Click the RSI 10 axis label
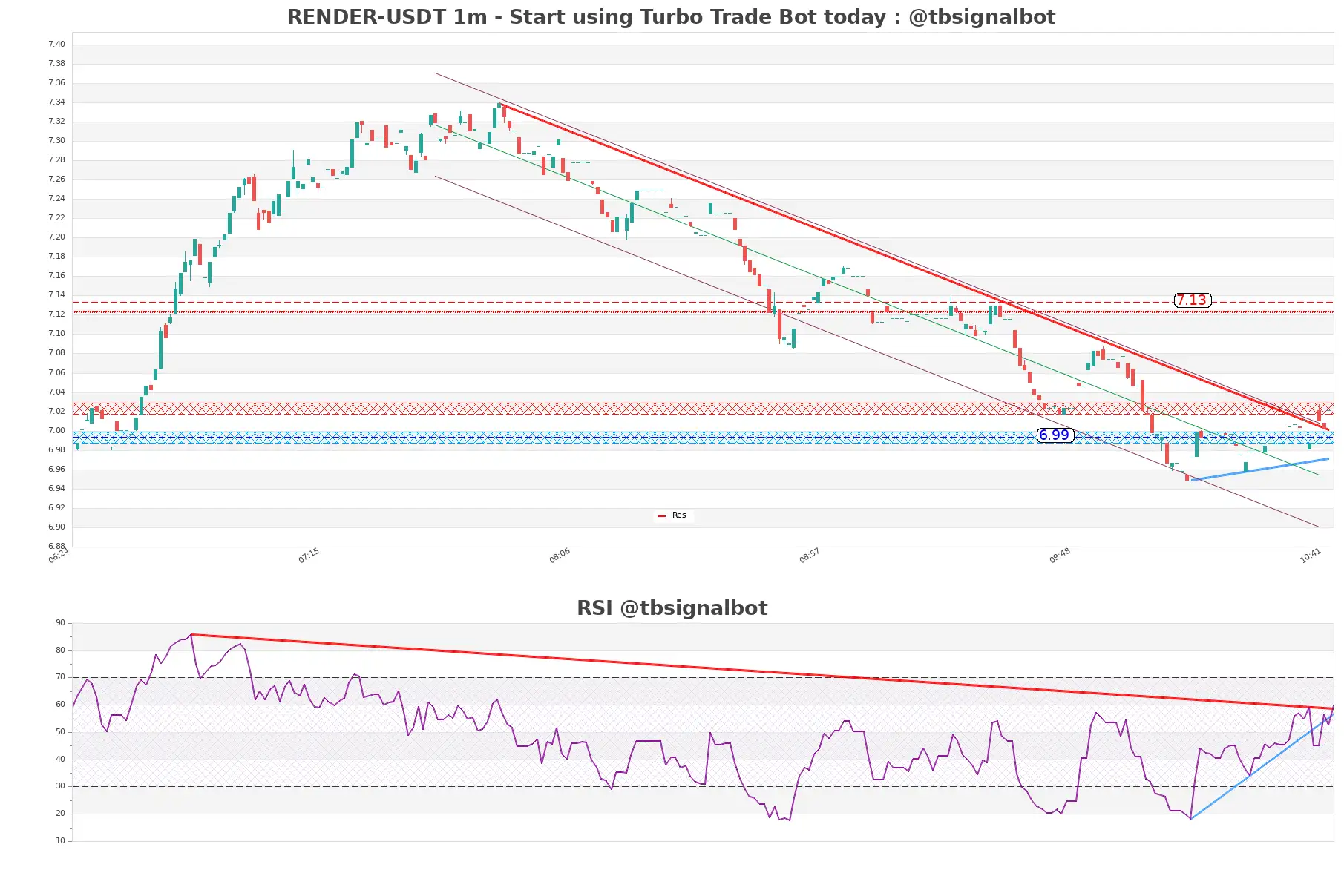Viewport: 1344px width, 896px height. pyautogui.click(x=60, y=840)
